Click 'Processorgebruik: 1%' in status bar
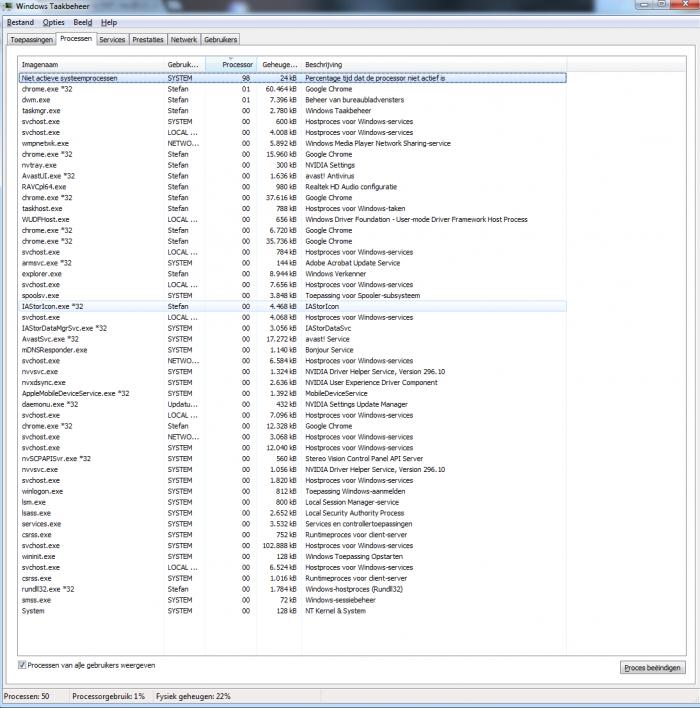This screenshot has height=708, width=700. pyautogui.click(x=108, y=696)
